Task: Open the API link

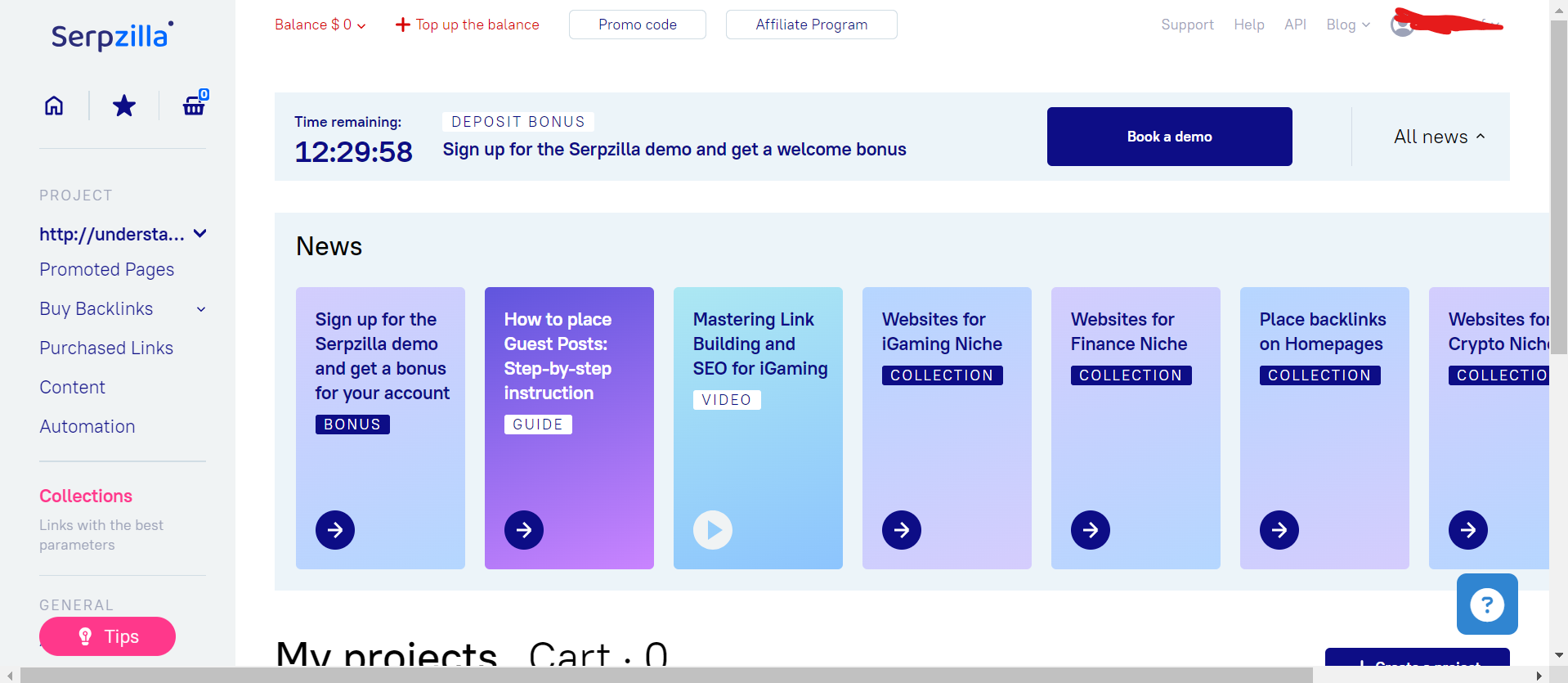Action: [1295, 25]
